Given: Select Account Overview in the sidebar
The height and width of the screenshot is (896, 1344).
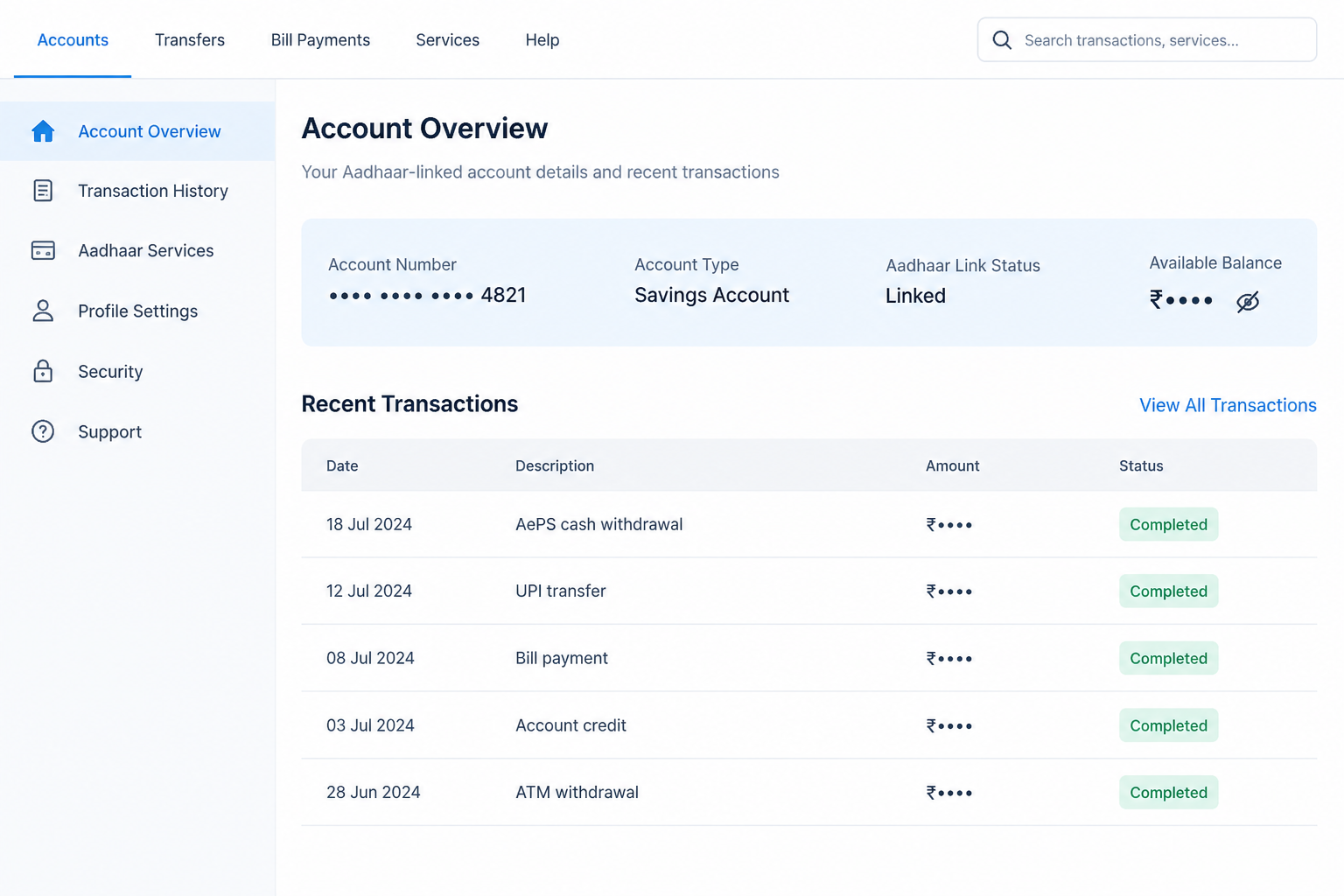Looking at the screenshot, I should (137, 131).
